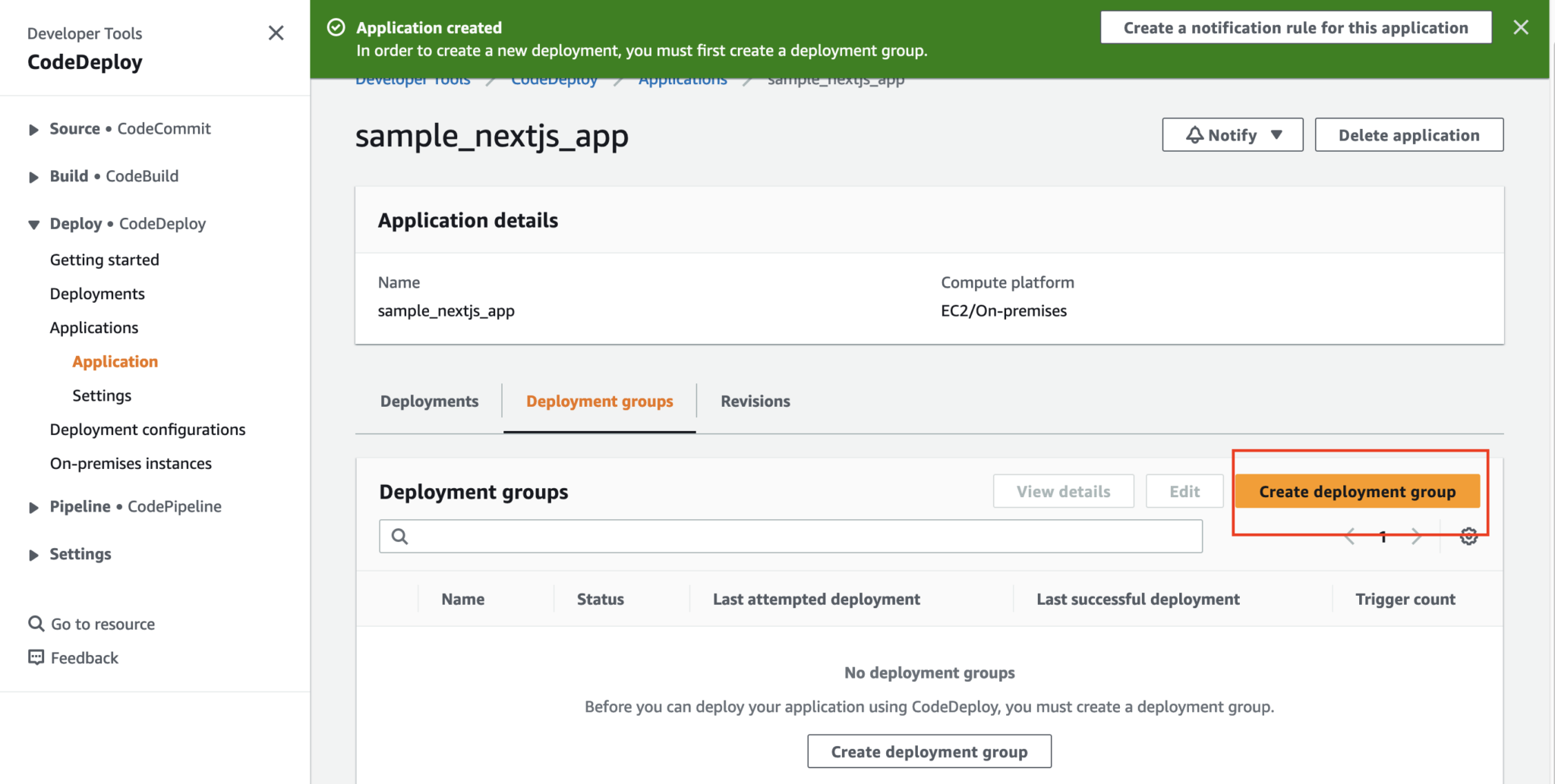
Task: Expand the Build CodeBuild section
Action: tap(33, 177)
